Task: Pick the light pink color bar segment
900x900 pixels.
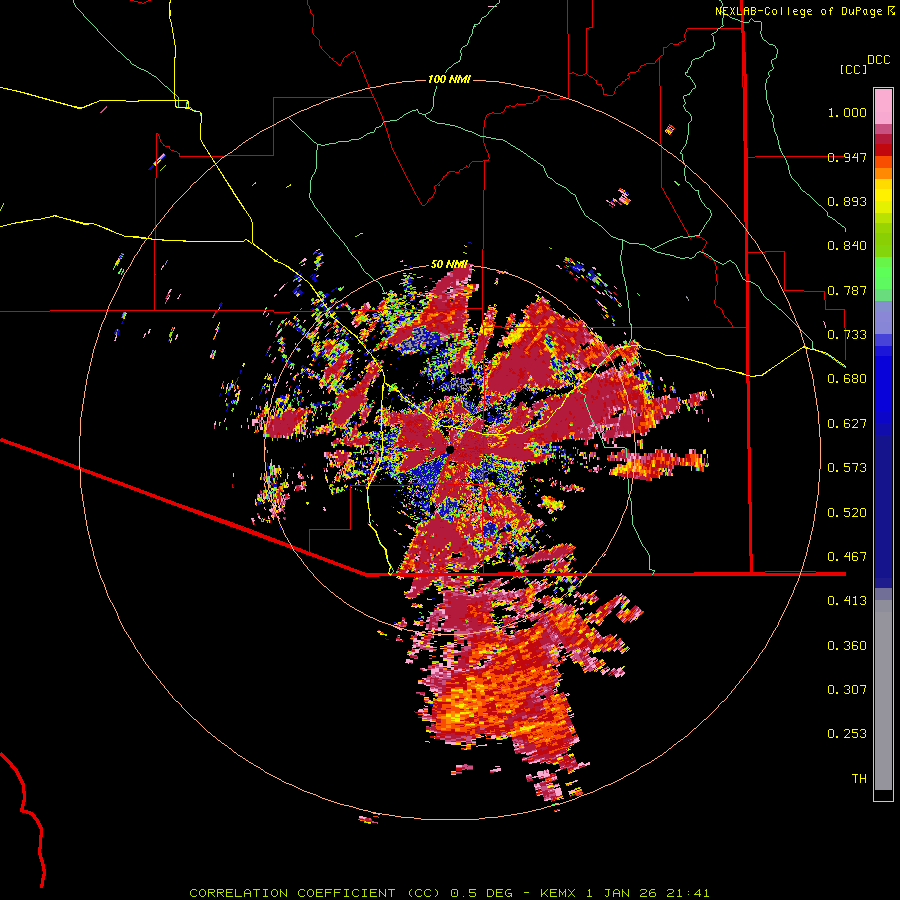Action: [883, 107]
